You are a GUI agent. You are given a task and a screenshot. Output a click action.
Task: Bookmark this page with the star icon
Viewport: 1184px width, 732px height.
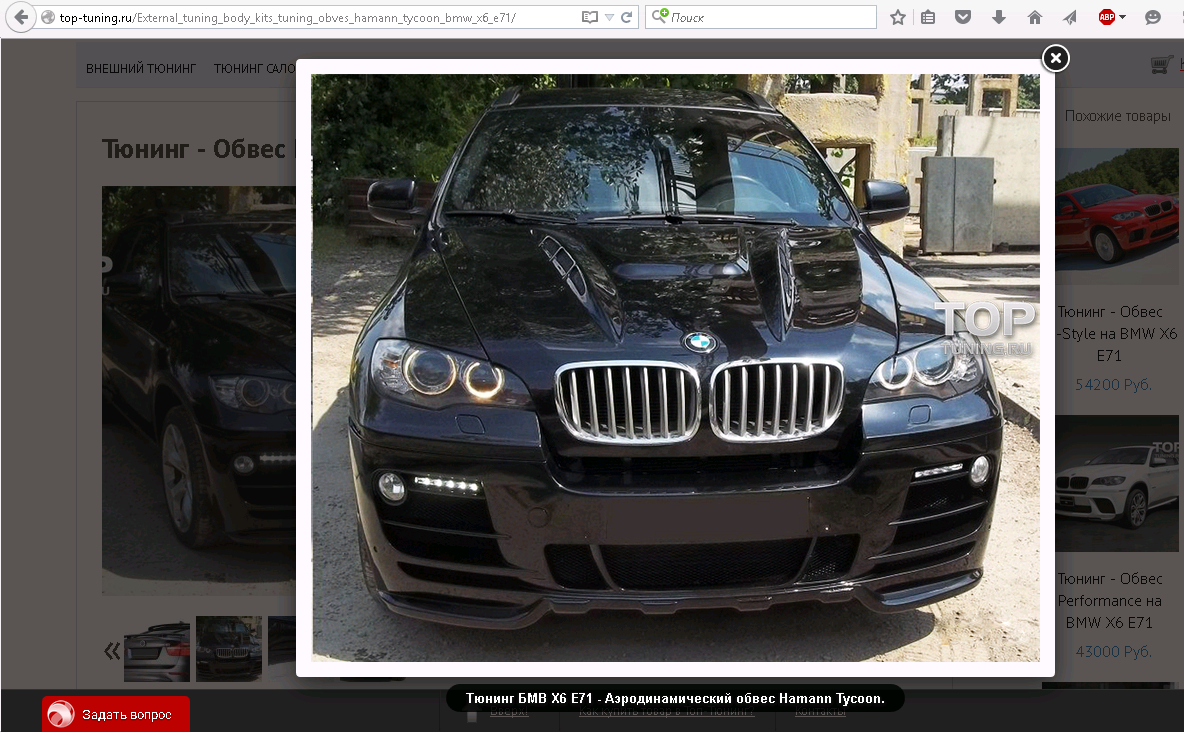[x=897, y=17]
